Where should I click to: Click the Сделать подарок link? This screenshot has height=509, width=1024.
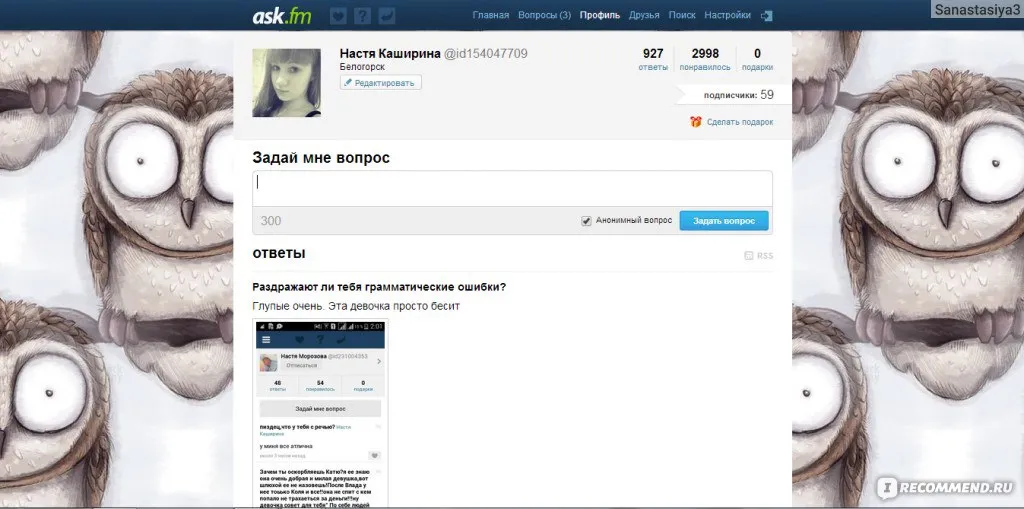(x=739, y=122)
